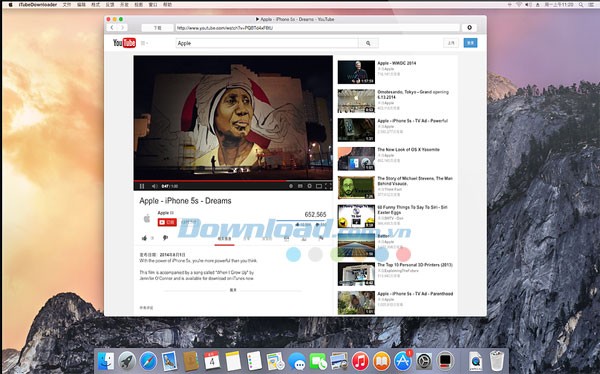Expand the description with the show more link

233,290
